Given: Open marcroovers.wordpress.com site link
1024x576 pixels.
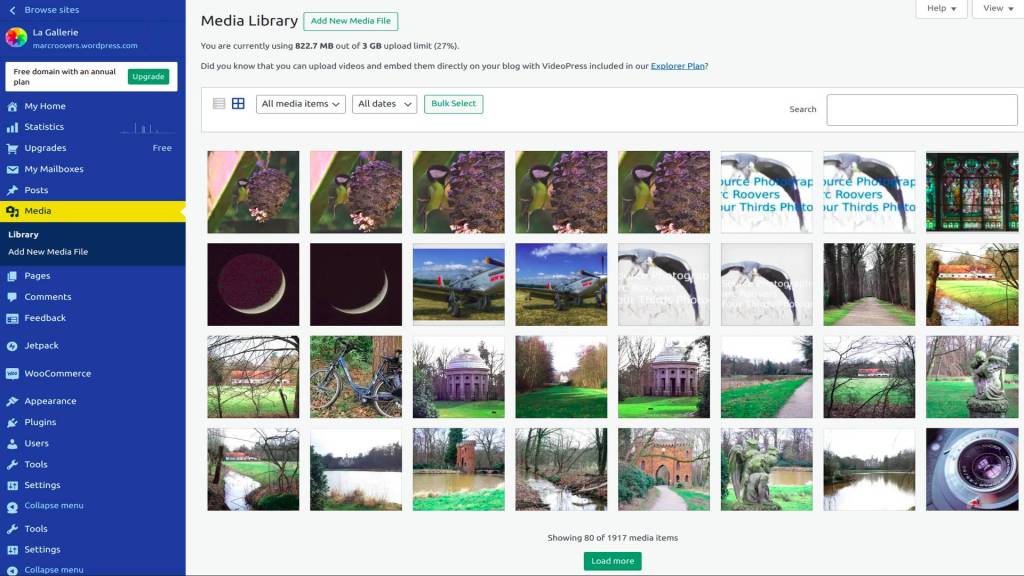Looking at the screenshot, I should pyautogui.click(x=85, y=46).
